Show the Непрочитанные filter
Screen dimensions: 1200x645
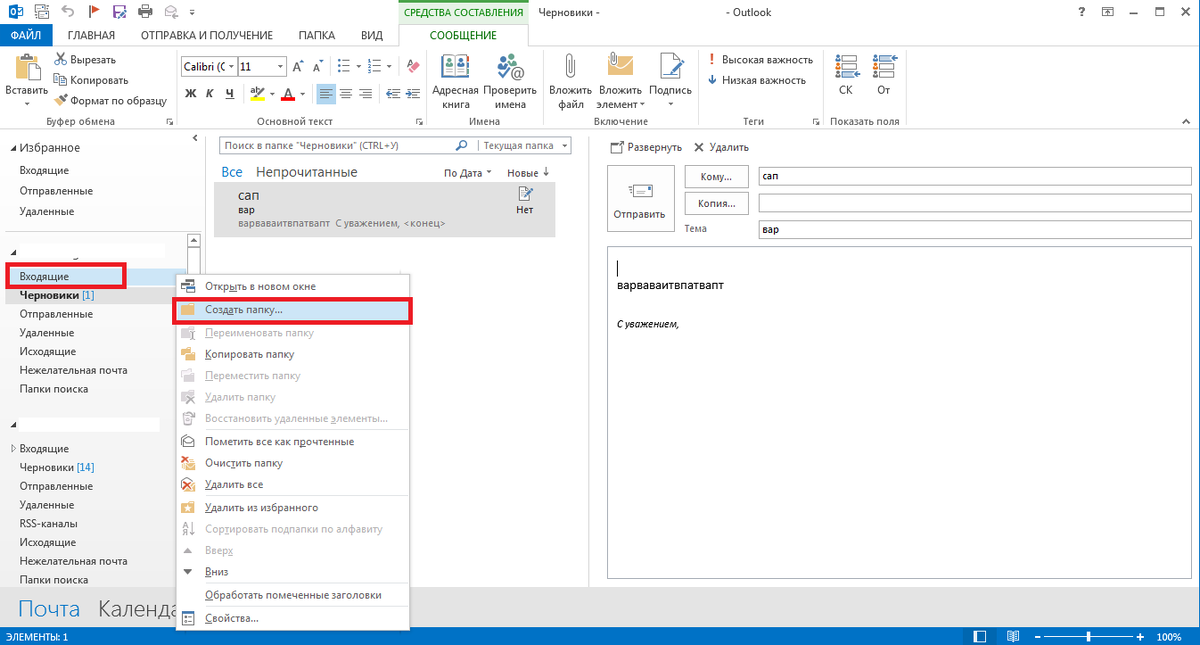click(x=307, y=172)
